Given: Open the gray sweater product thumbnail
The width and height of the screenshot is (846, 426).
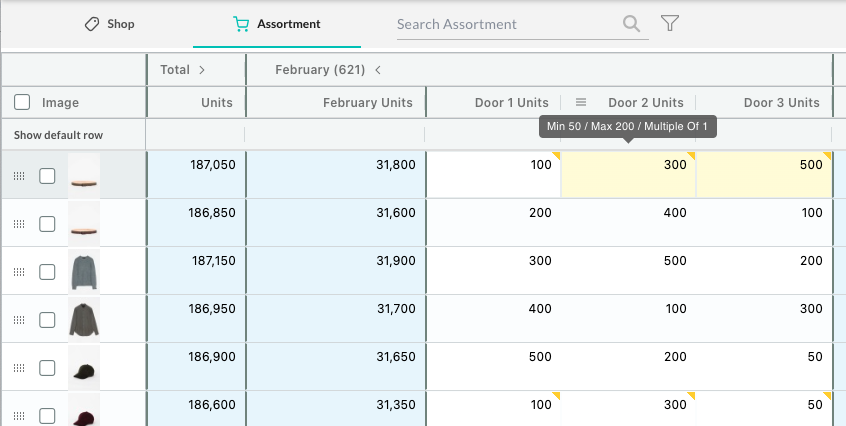Looking at the screenshot, I should (84, 272).
